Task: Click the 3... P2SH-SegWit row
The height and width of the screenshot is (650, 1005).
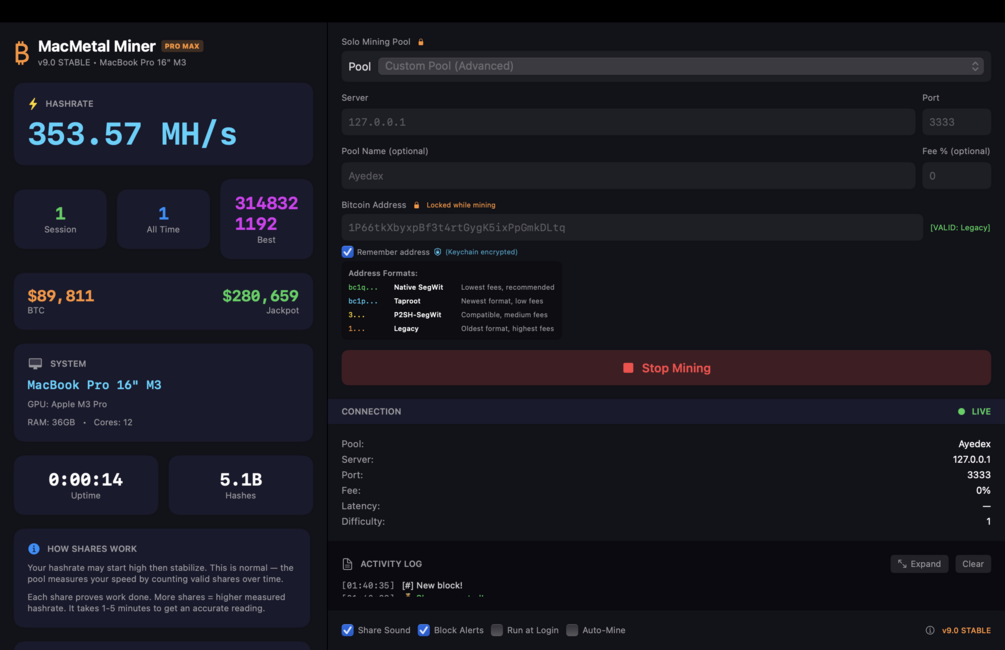Action: click(x=451, y=315)
